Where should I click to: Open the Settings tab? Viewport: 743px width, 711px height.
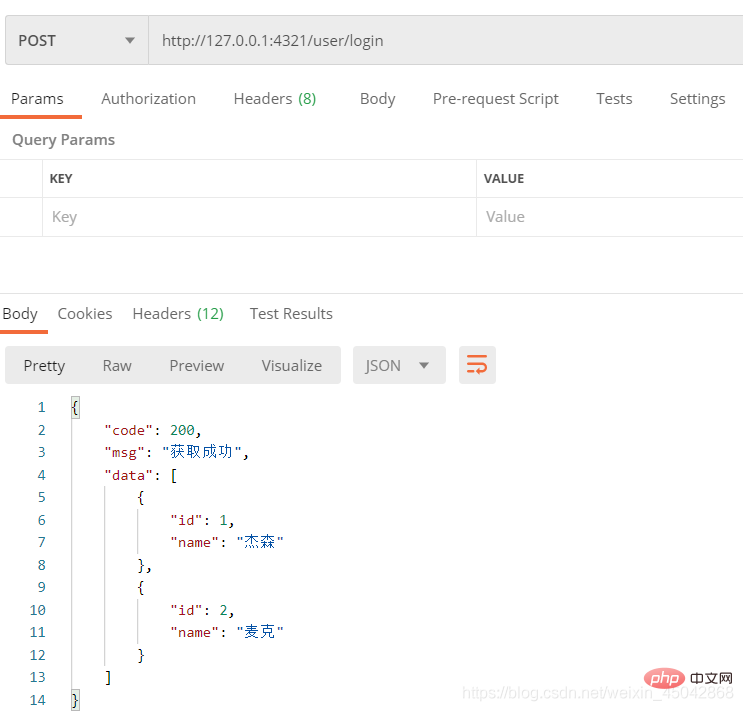[x=698, y=99]
